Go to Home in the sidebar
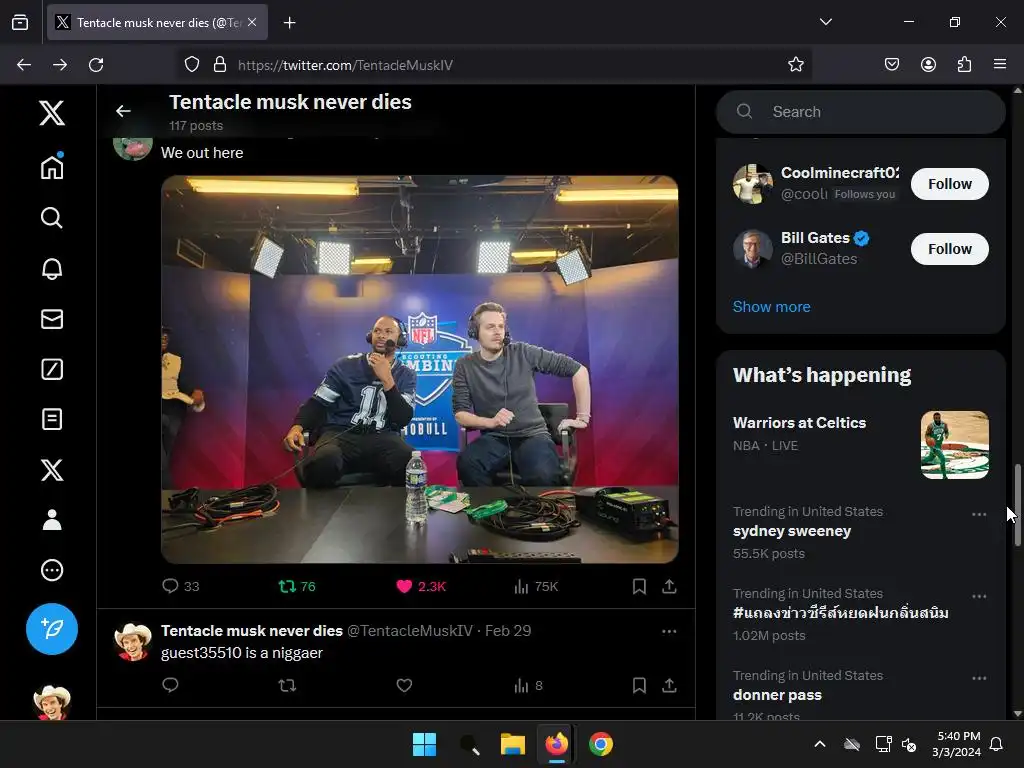The height and width of the screenshot is (768, 1024). (x=52, y=167)
